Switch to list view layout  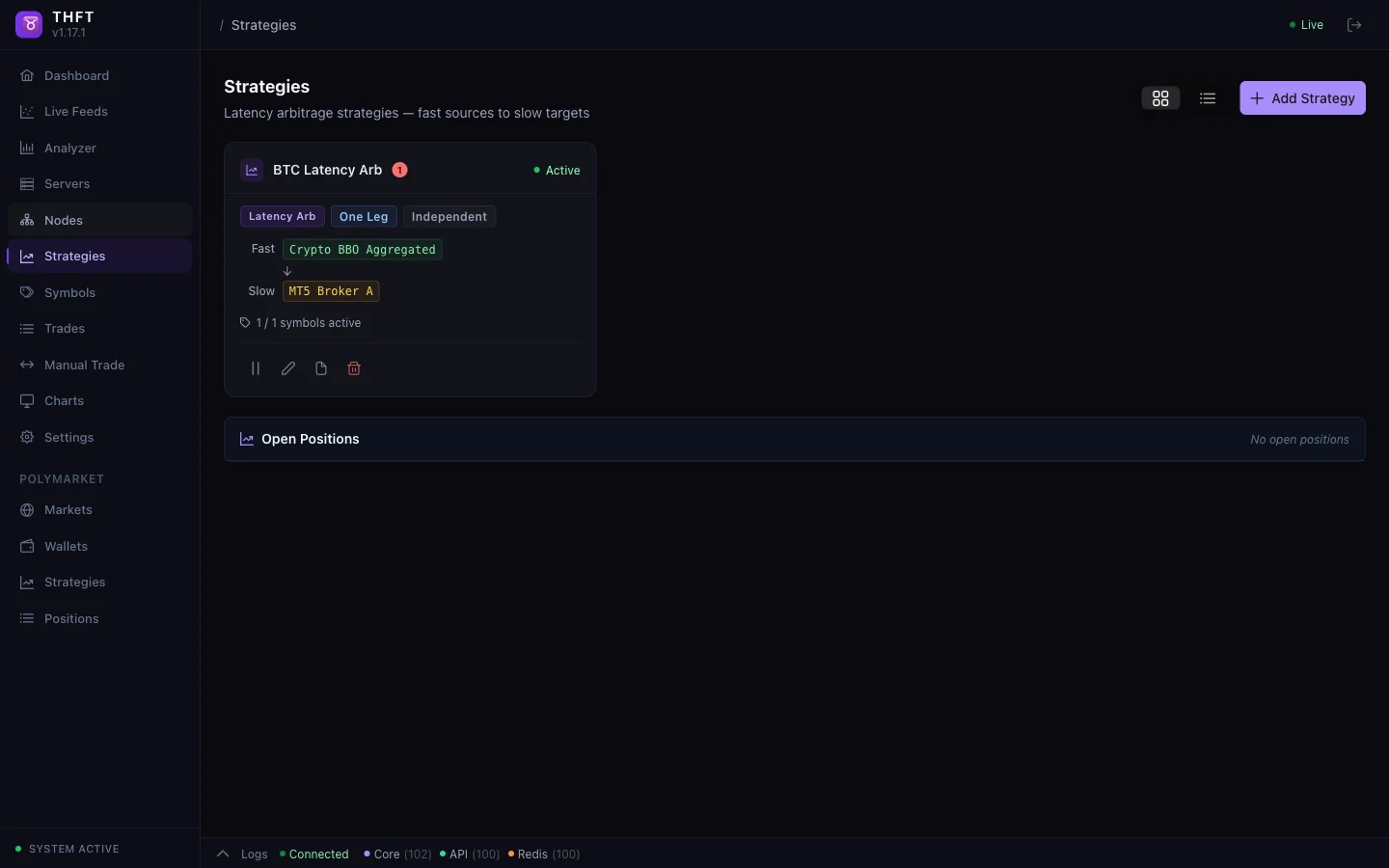pos(1208,98)
